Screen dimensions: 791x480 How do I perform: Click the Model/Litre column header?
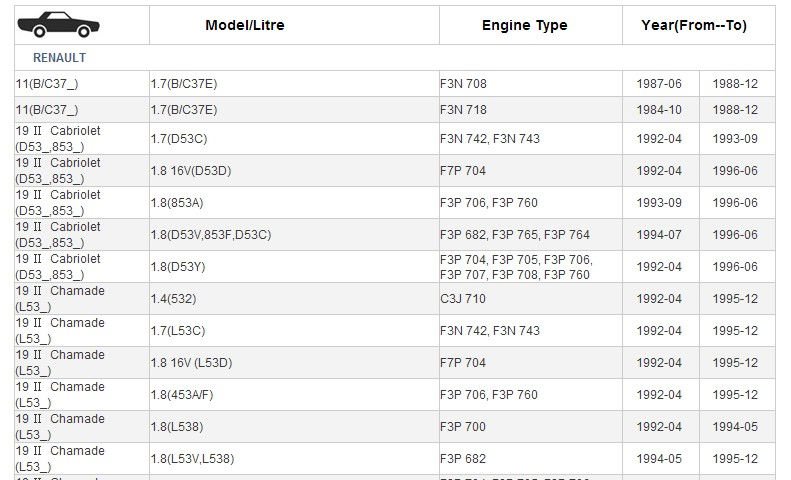244,25
